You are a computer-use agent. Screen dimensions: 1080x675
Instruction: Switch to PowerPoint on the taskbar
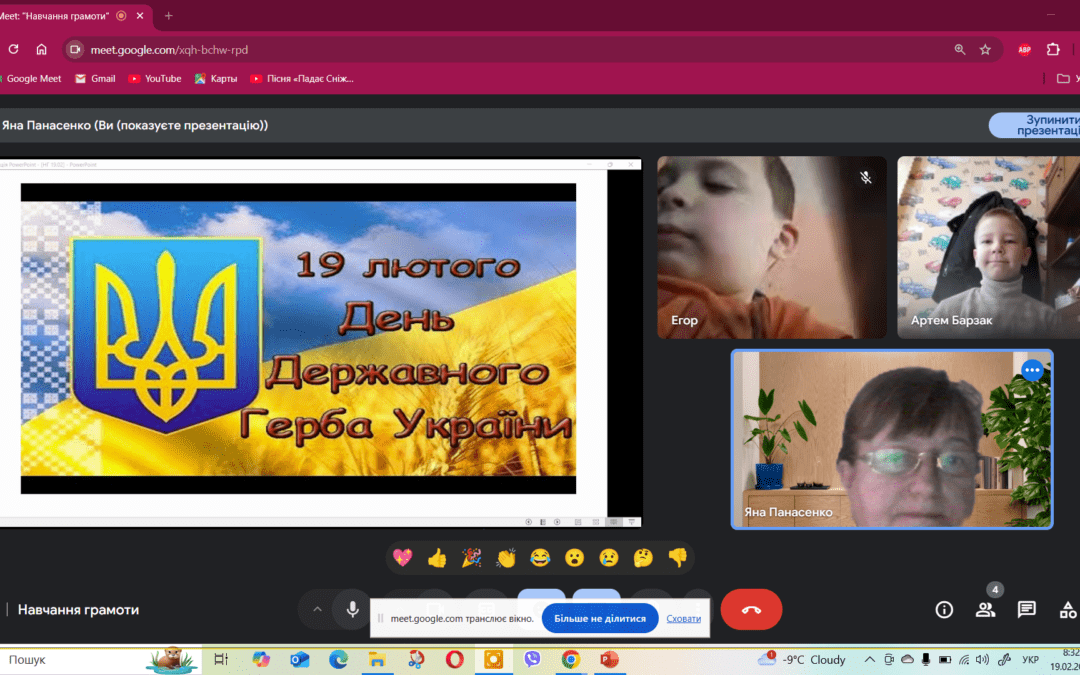click(x=609, y=660)
